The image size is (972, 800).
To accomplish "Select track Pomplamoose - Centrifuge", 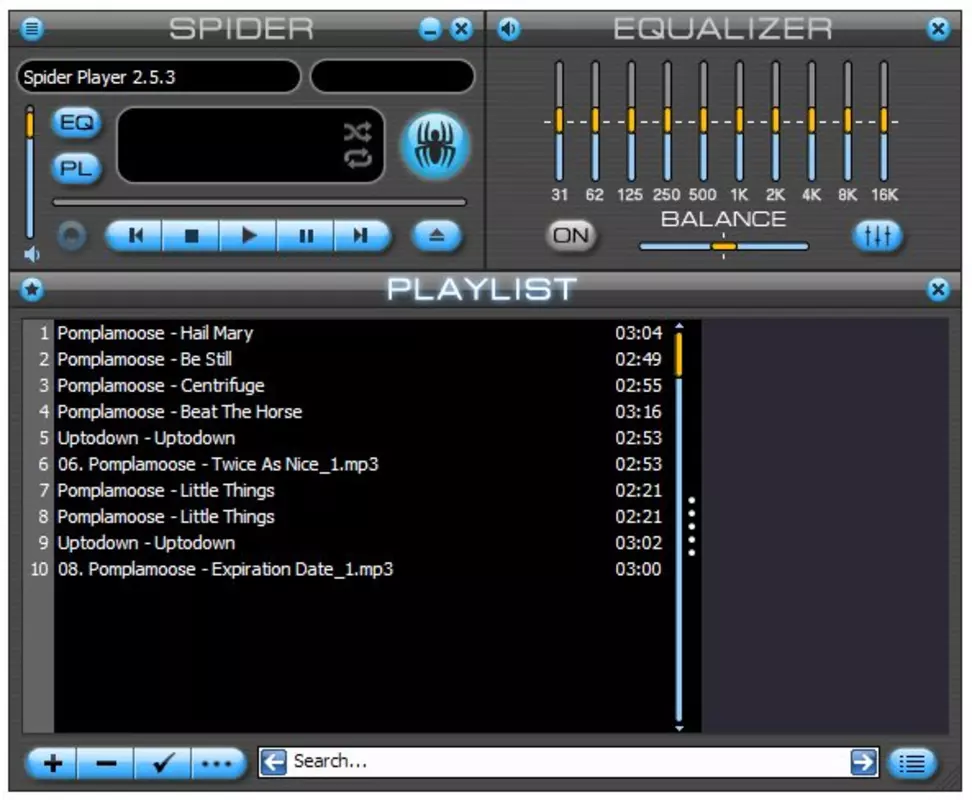I will coord(360,385).
